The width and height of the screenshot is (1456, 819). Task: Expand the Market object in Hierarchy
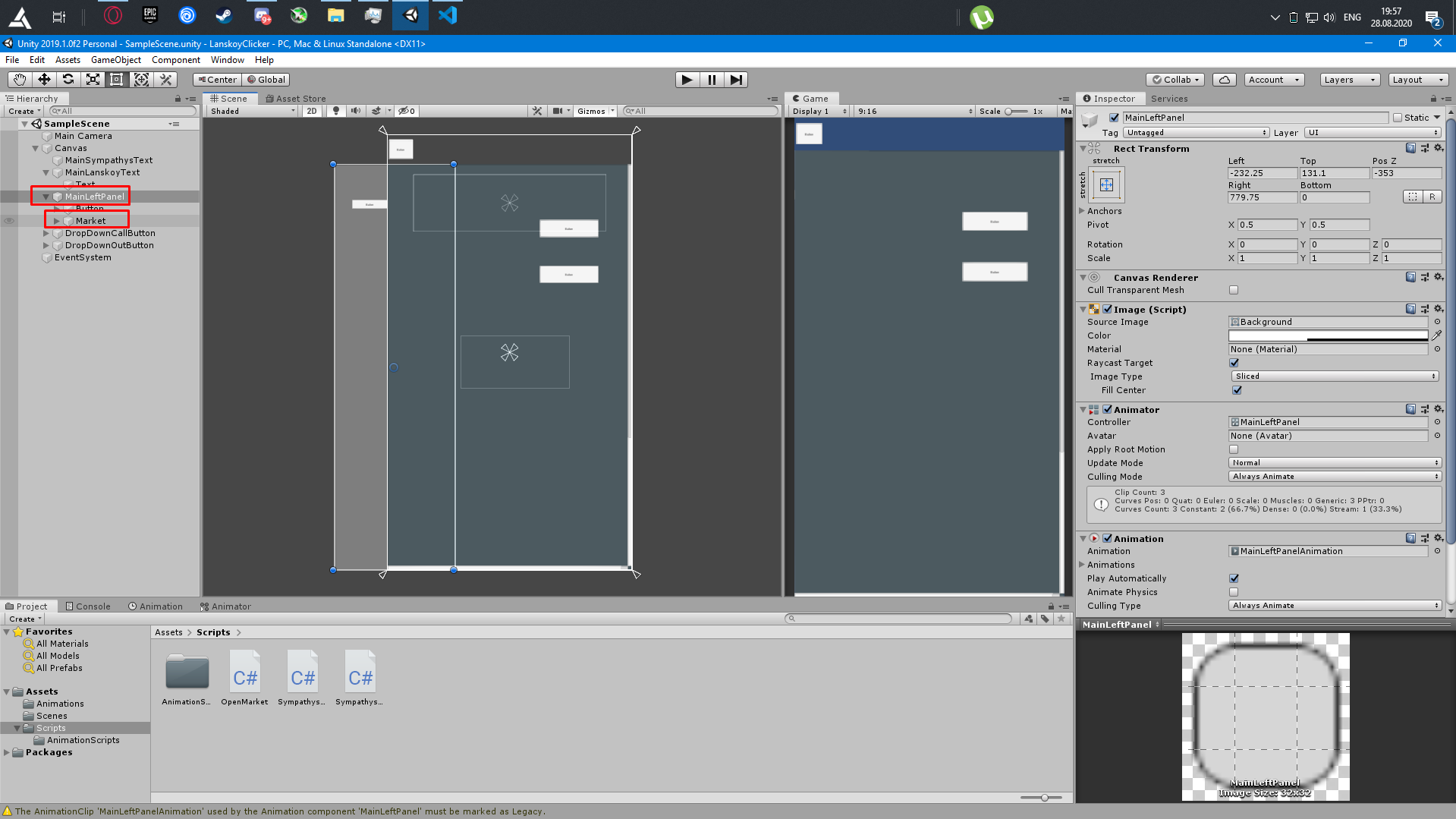pos(56,221)
